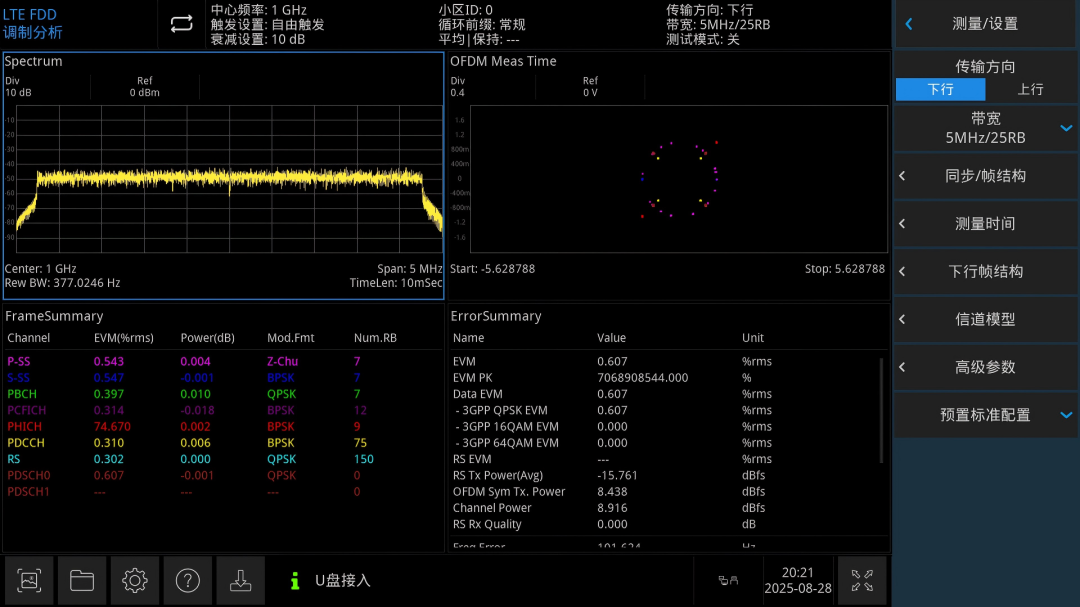
Task: Expand the 预置标准配置 dropdown
Action: 985,415
